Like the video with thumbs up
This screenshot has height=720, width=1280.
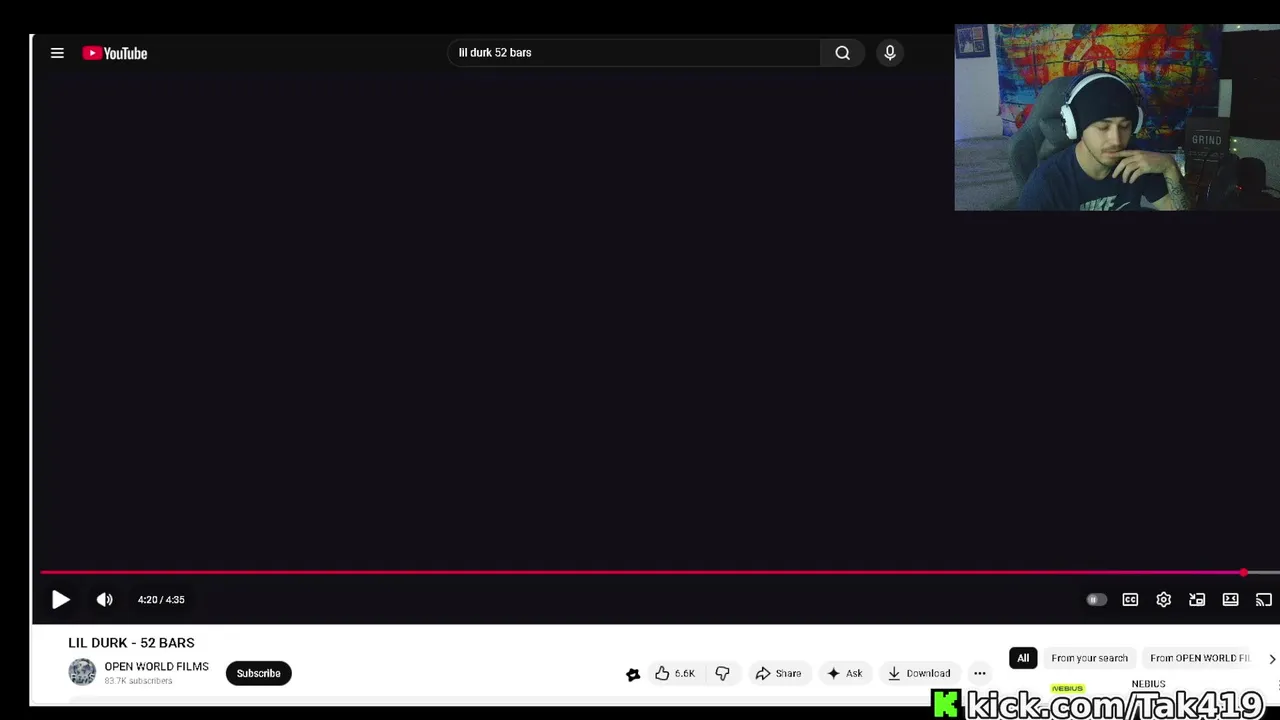tap(675, 673)
